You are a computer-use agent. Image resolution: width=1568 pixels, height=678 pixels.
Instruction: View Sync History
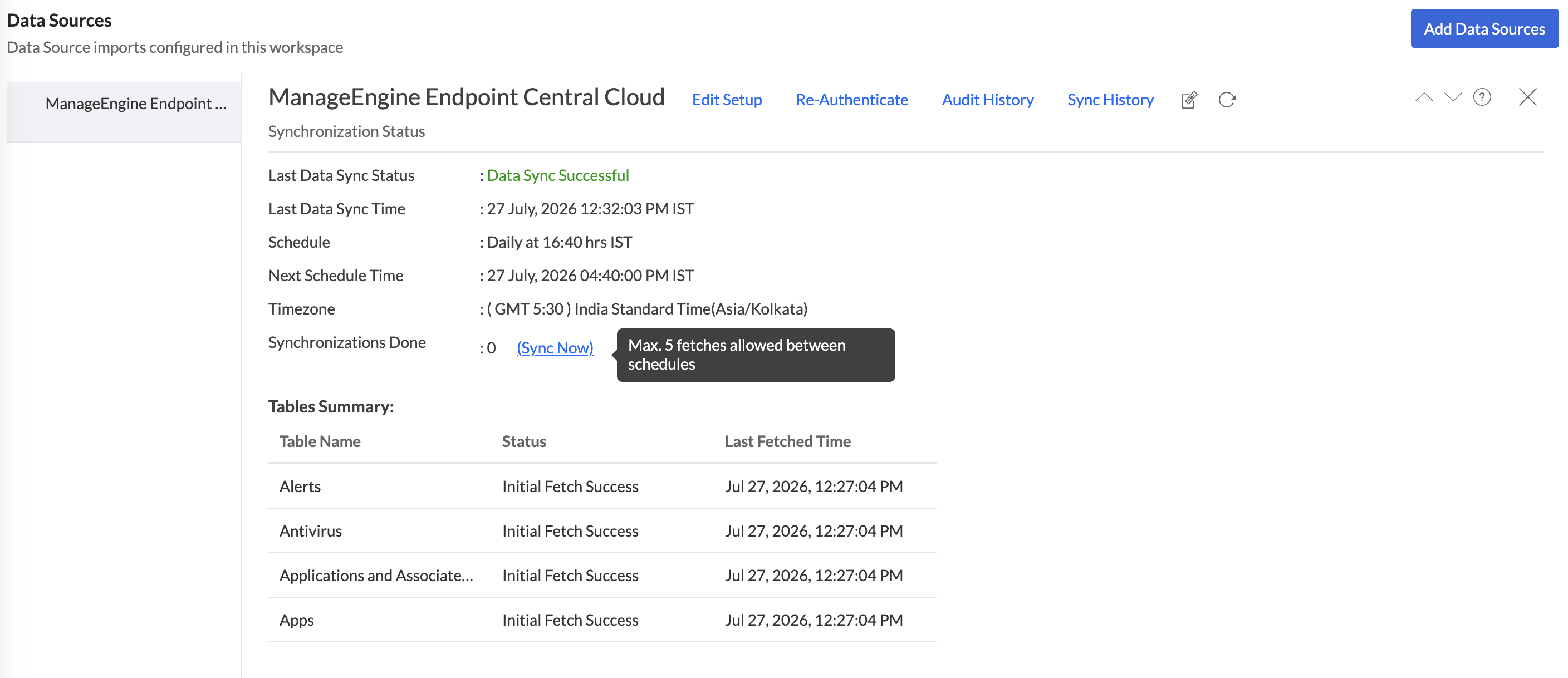(x=1110, y=100)
